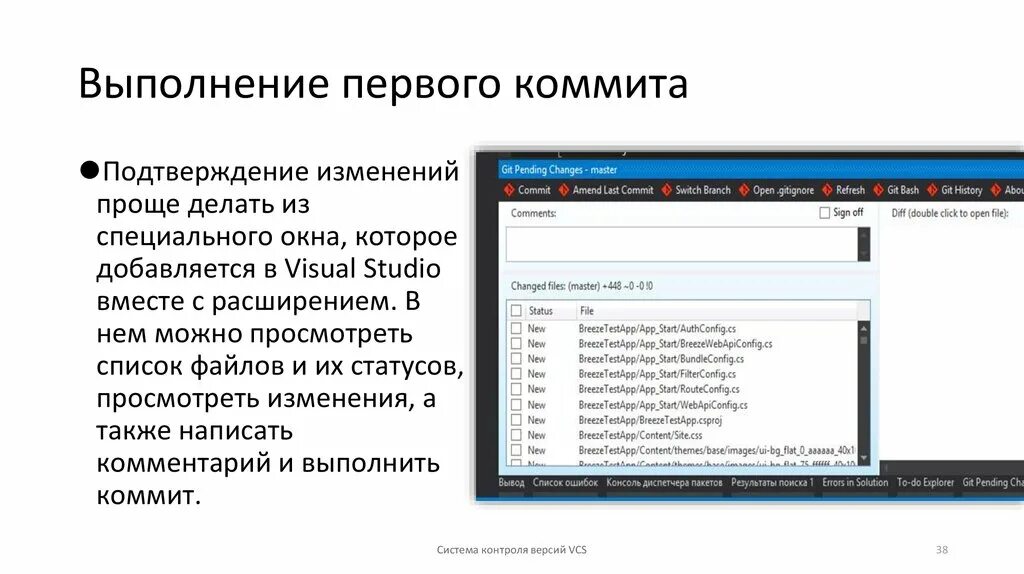Viewport: 1024px width, 574px height.
Task: Tick the BreezeTestApp.csproj checkbox
Action: tap(517, 420)
